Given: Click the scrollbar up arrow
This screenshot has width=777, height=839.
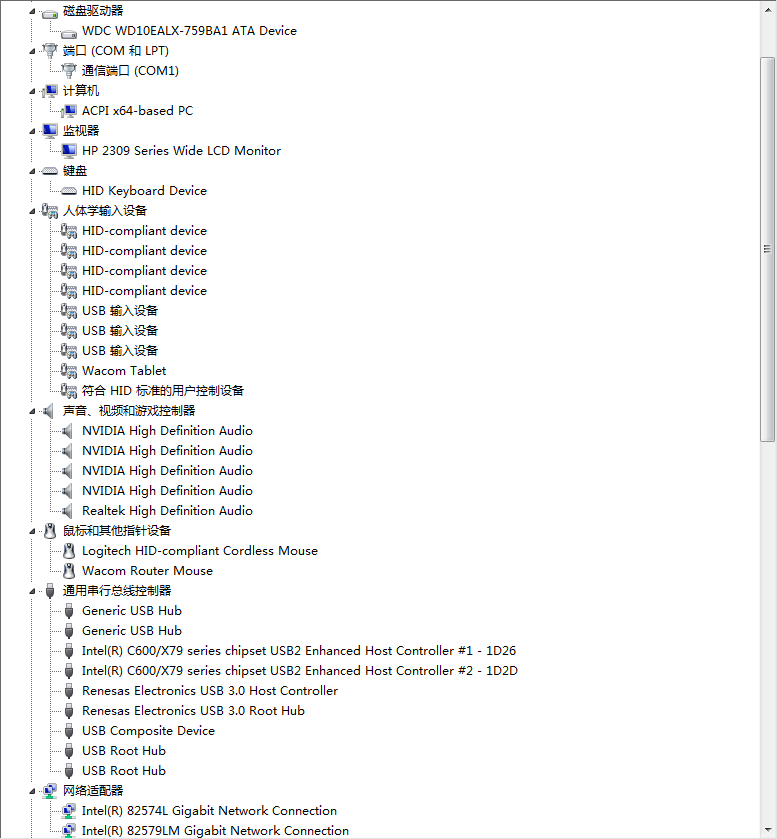Looking at the screenshot, I should pos(767,11).
